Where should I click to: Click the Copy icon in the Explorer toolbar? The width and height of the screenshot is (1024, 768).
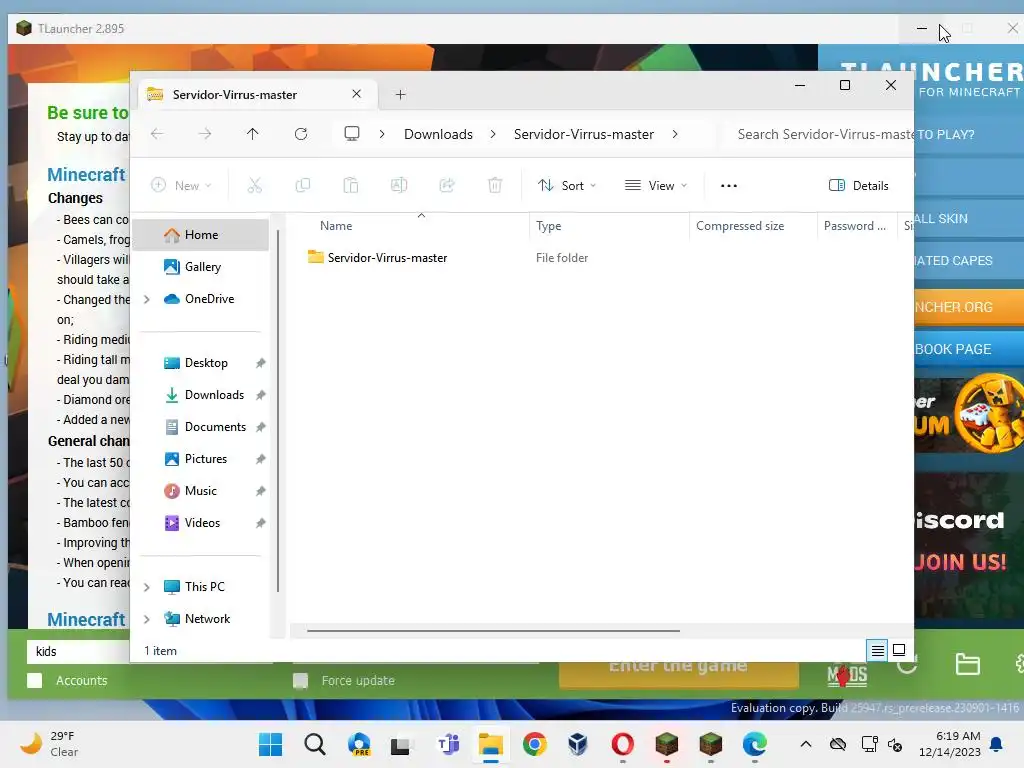click(x=303, y=185)
